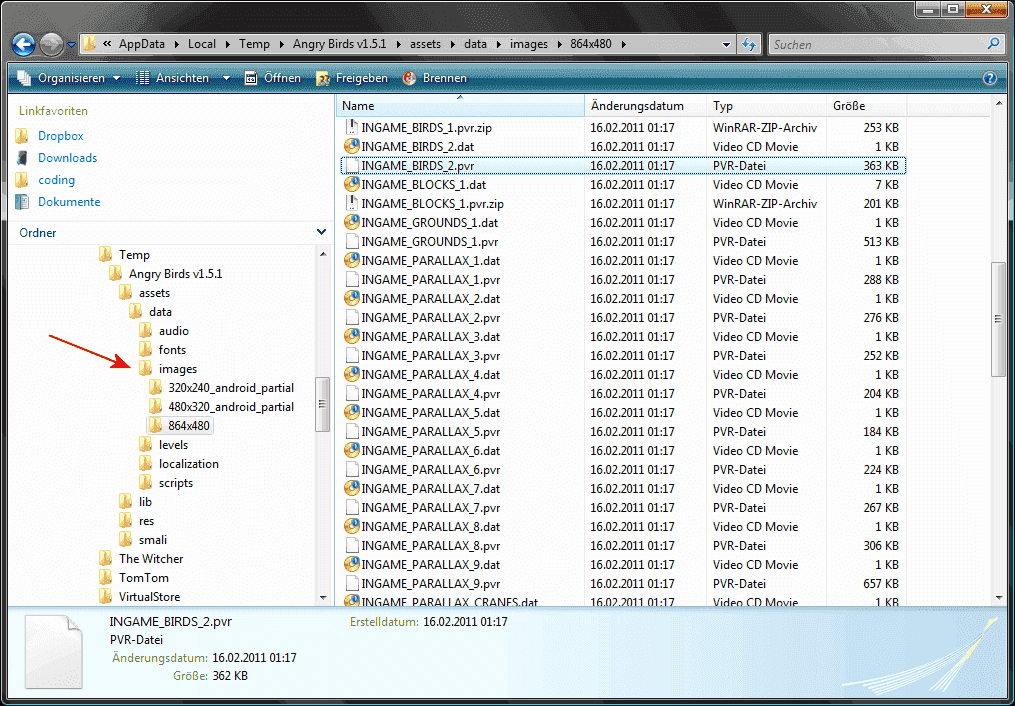The width and height of the screenshot is (1015, 706).
Task: Select the Temp folder in tree
Action: click(x=134, y=255)
